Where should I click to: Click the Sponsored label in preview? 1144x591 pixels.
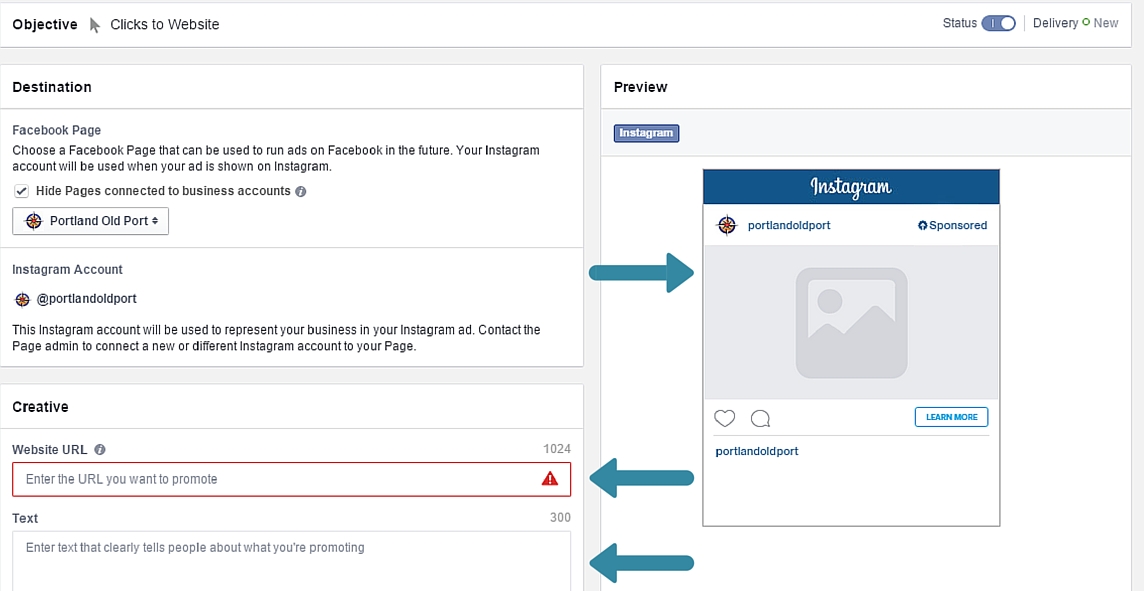point(952,225)
